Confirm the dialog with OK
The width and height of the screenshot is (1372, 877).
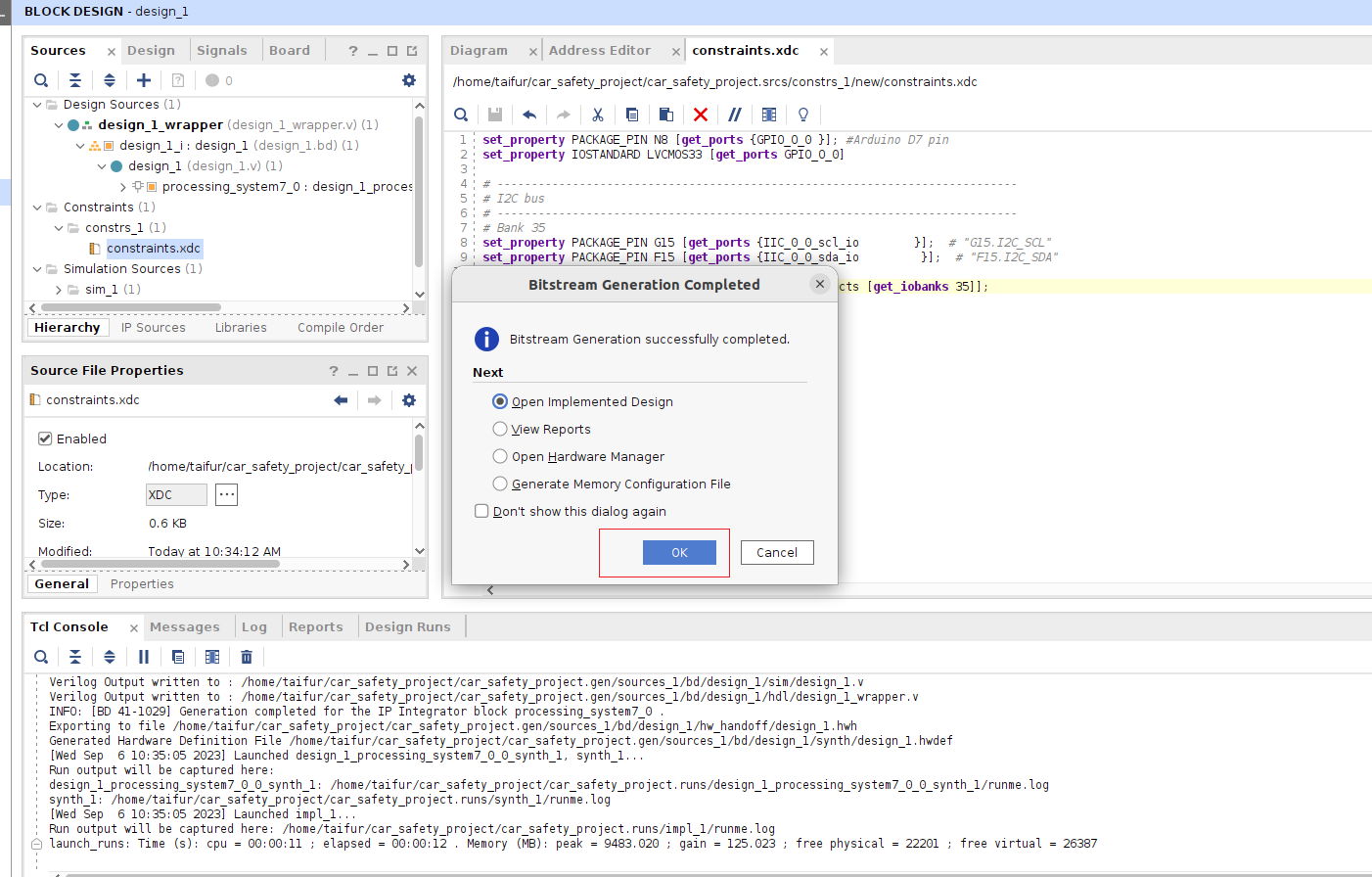click(679, 553)
